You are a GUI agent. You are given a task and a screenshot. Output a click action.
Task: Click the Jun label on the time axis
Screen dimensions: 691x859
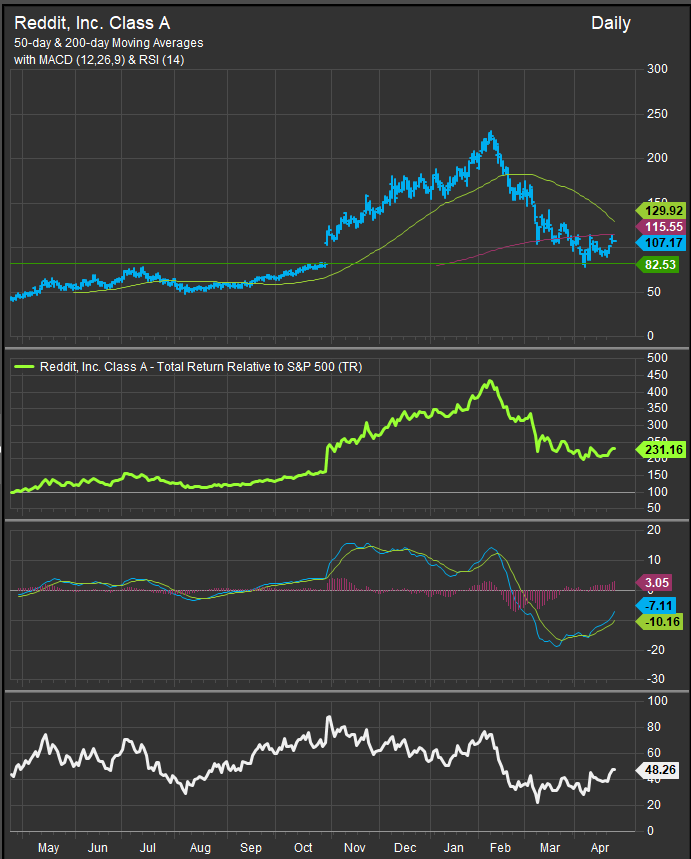98,847
